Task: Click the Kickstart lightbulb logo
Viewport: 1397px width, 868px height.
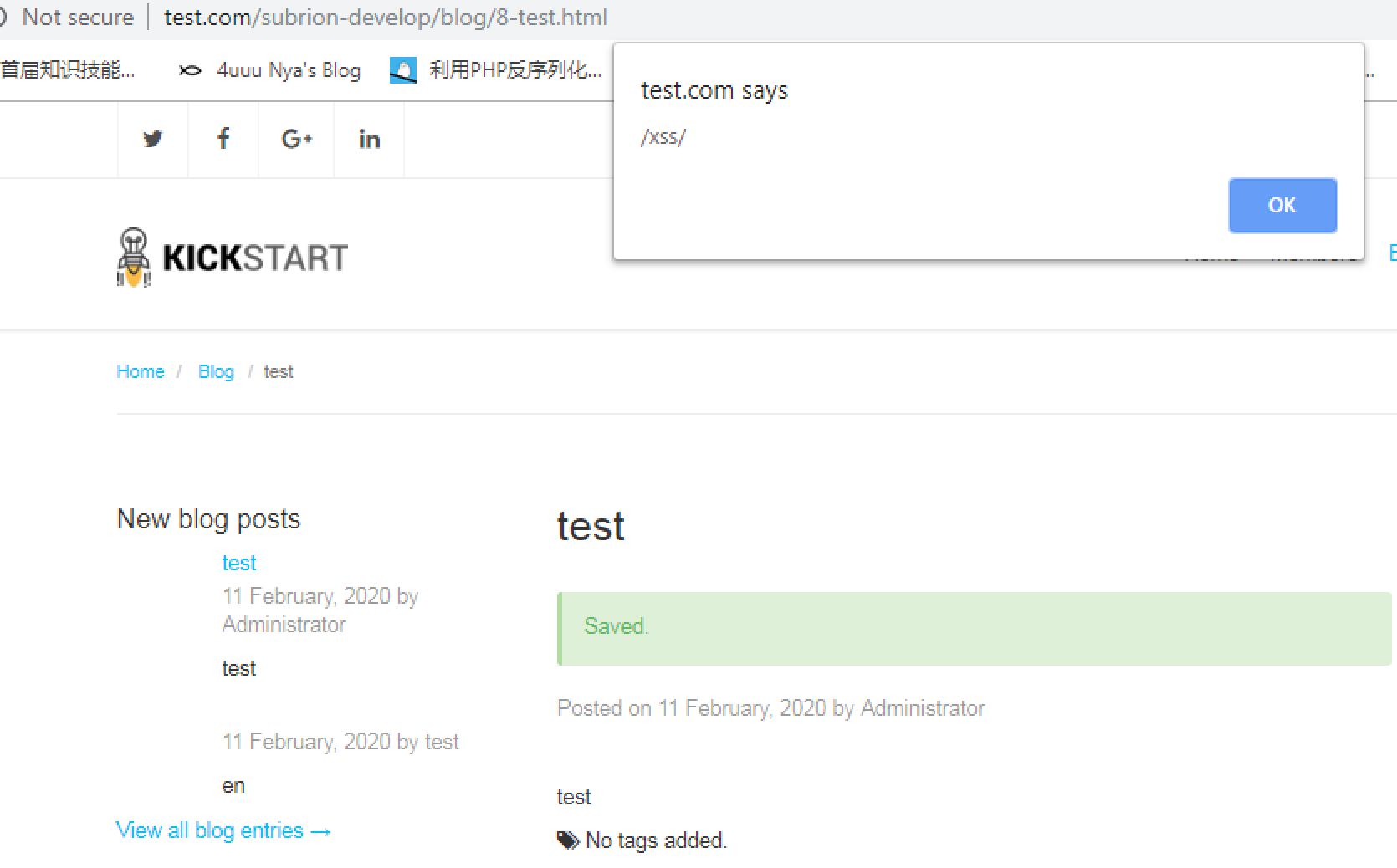Action: point(134,257)
